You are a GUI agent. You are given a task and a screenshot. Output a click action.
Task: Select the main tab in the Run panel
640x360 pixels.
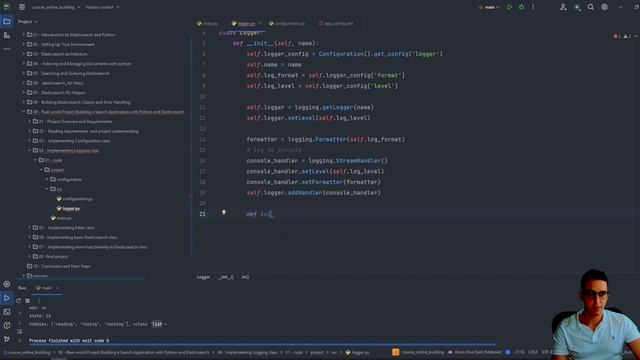pyautogui.click(x=44, y=288)
